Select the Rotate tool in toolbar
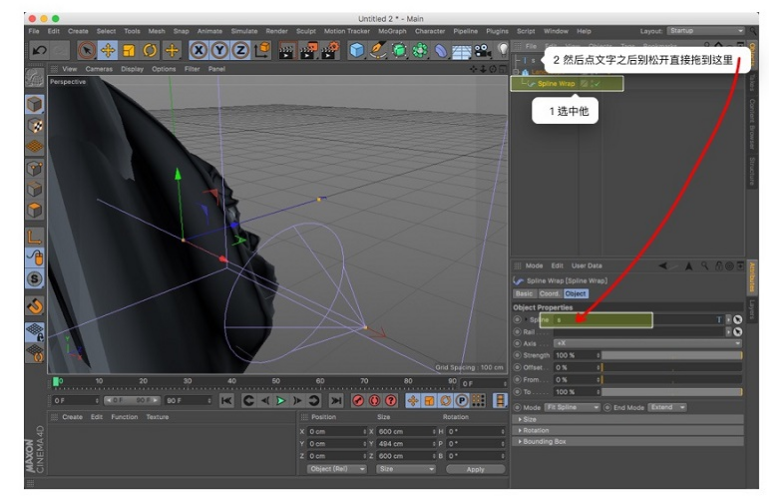This screenshot has height=503, width=769. point(150,49)
